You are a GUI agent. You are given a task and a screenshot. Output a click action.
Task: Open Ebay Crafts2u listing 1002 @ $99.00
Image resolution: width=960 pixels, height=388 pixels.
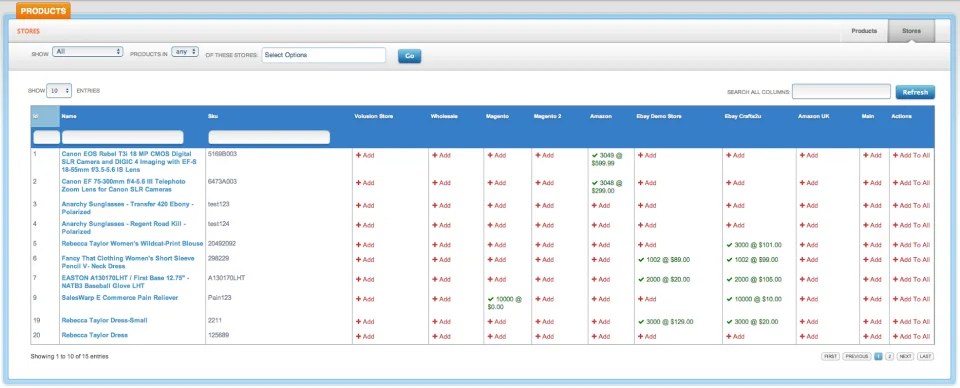click(x=752, y=259)
